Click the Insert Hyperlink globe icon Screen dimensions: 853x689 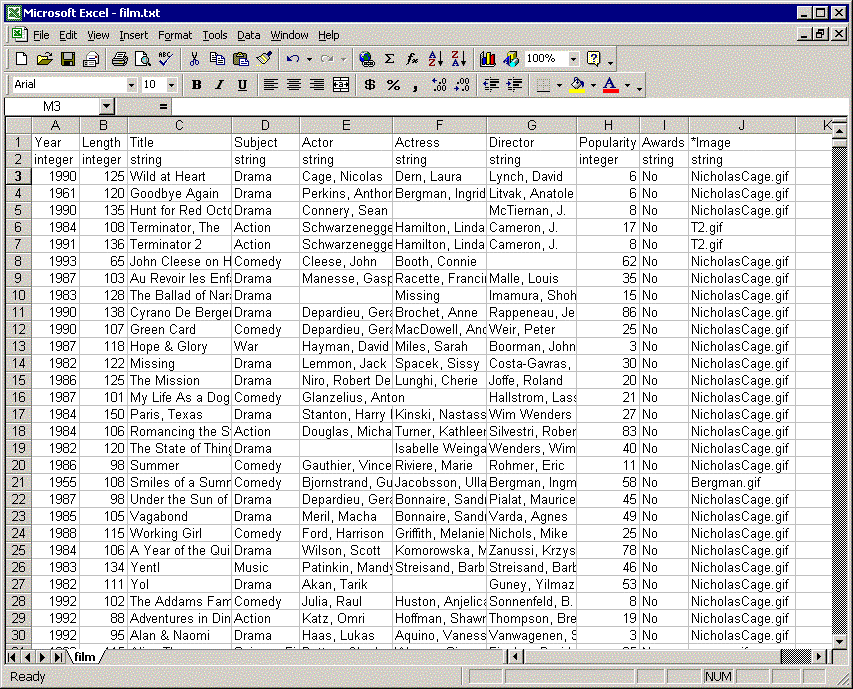tap(367, 59)
